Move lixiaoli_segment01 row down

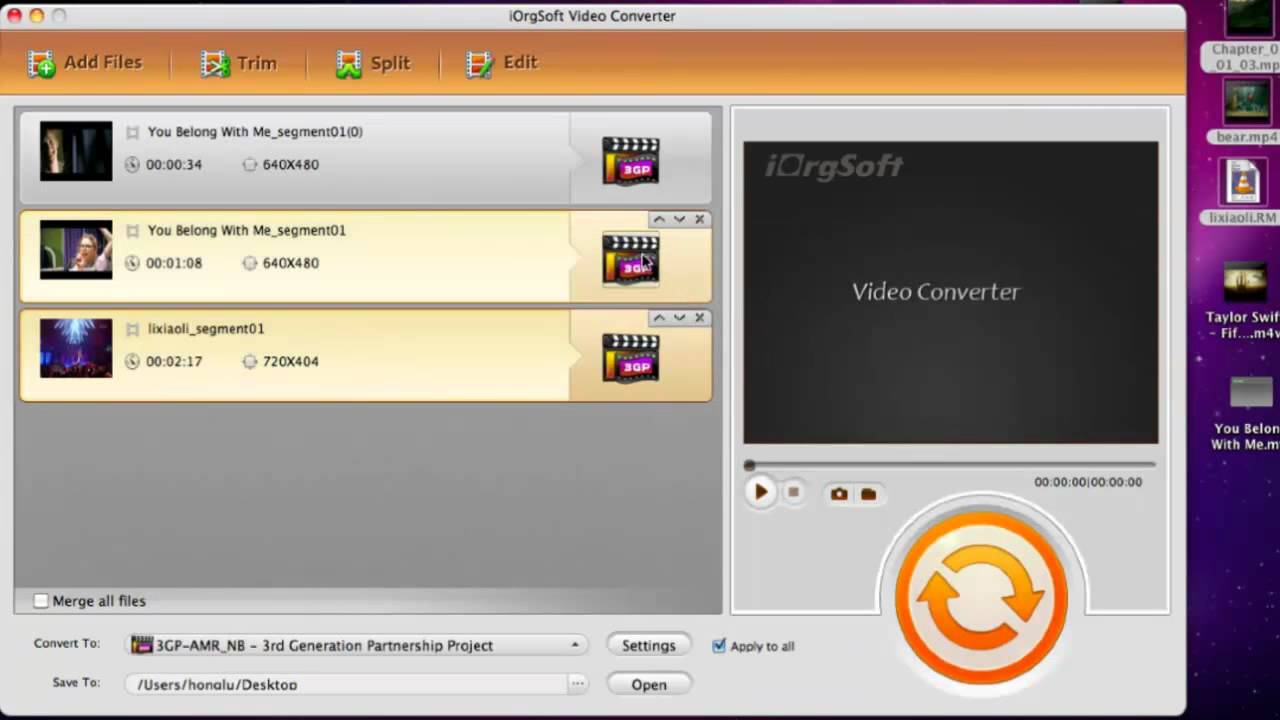[679, 317]
